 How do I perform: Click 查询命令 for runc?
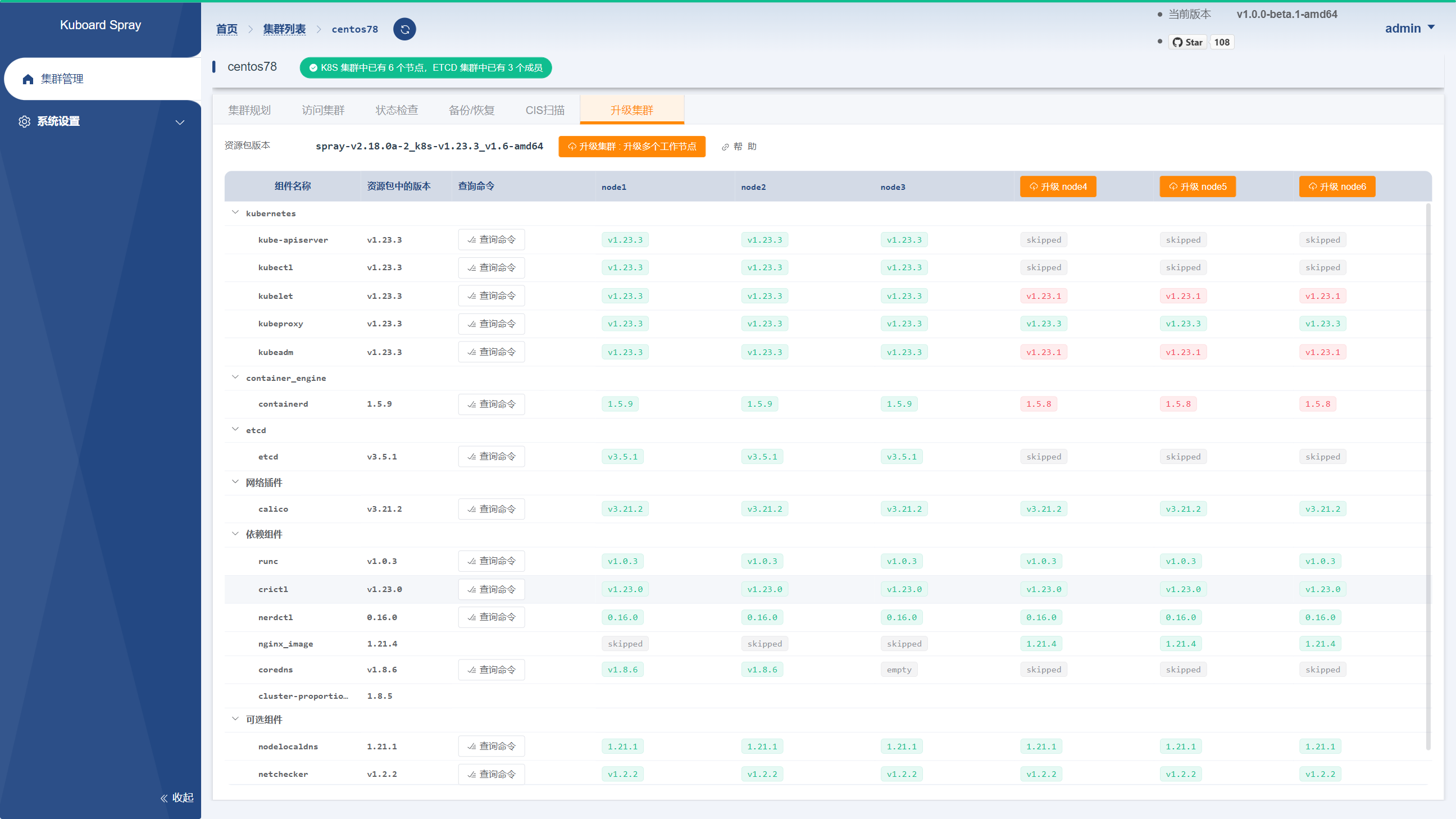491,561
